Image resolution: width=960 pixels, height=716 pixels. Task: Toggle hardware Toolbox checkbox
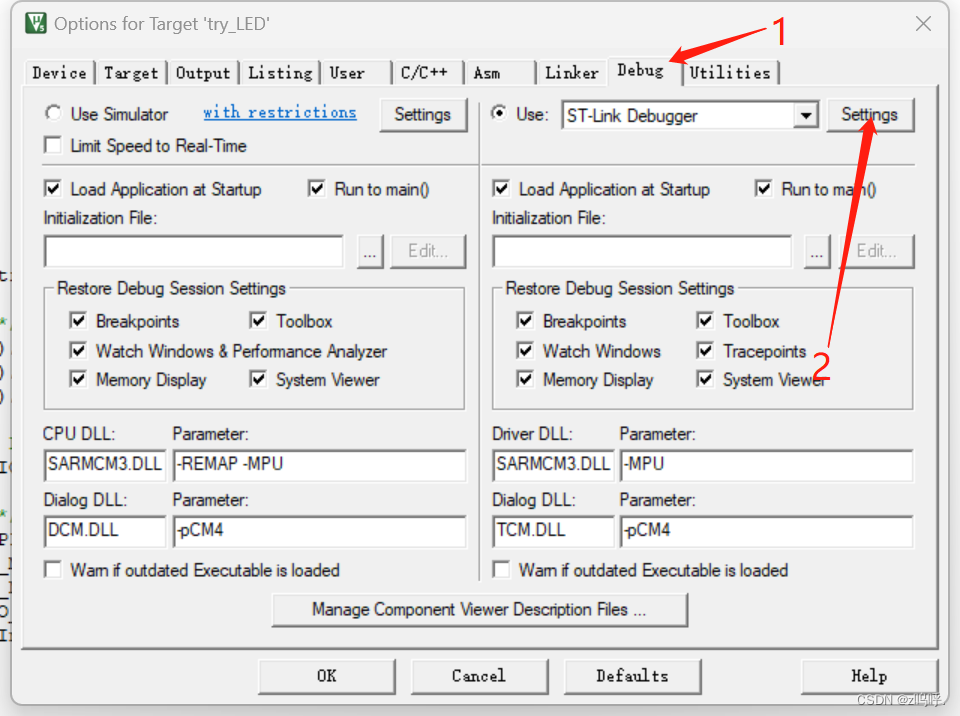pos(705,320)
